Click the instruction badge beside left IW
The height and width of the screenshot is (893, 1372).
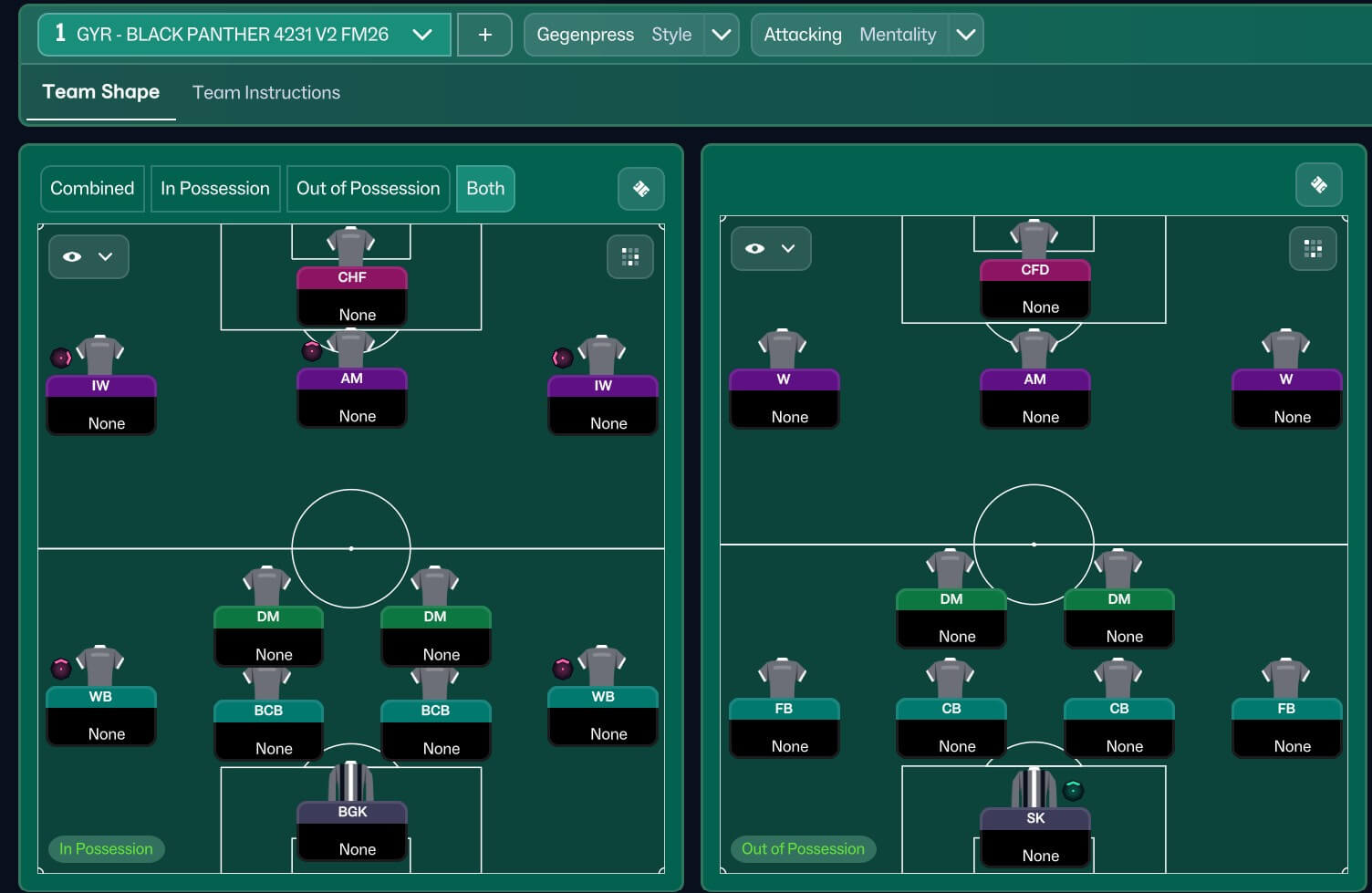[61, 358]
